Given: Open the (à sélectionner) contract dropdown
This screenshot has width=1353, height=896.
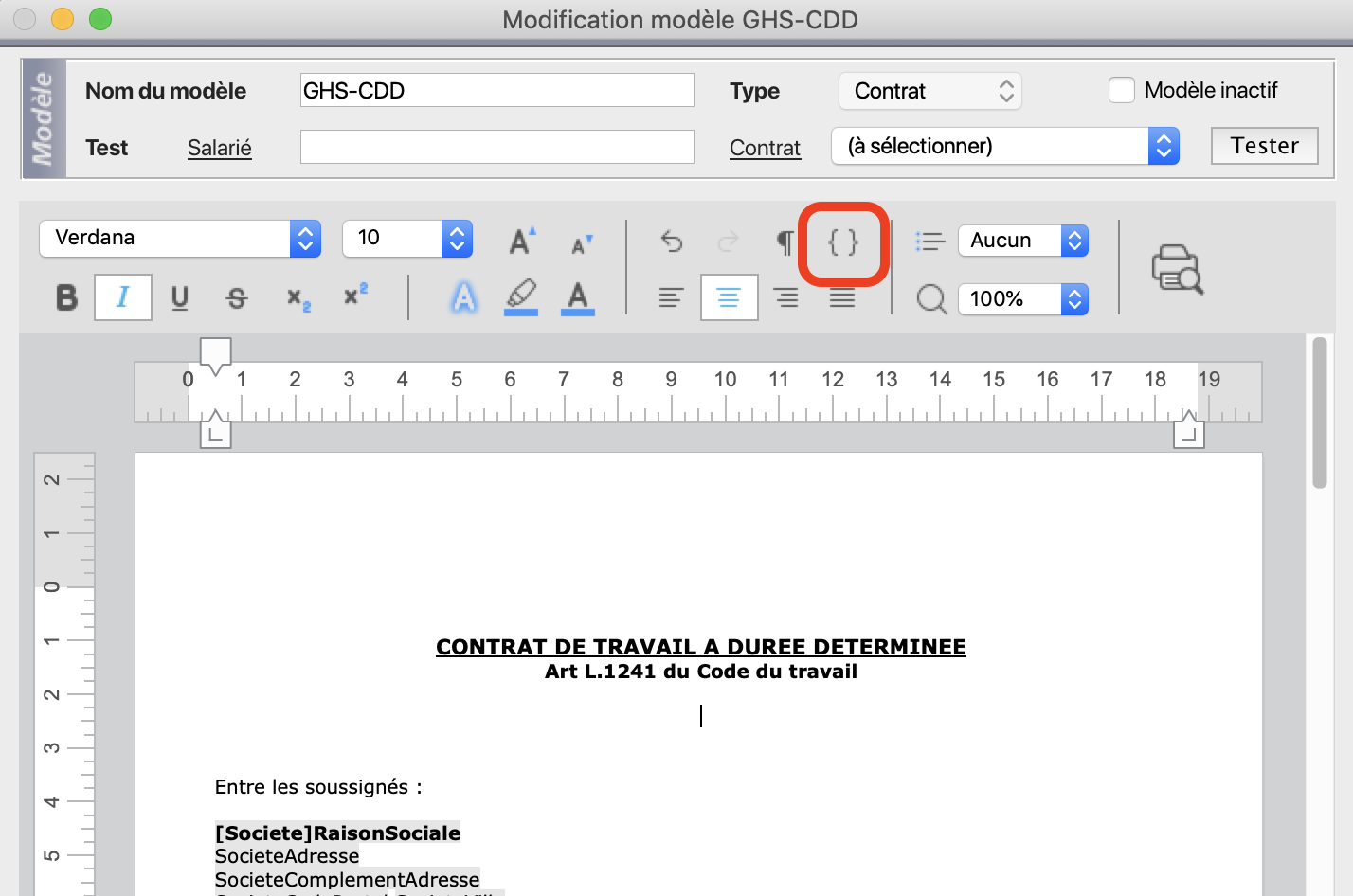Looking at the screenshot, I should click(1005, 146).
